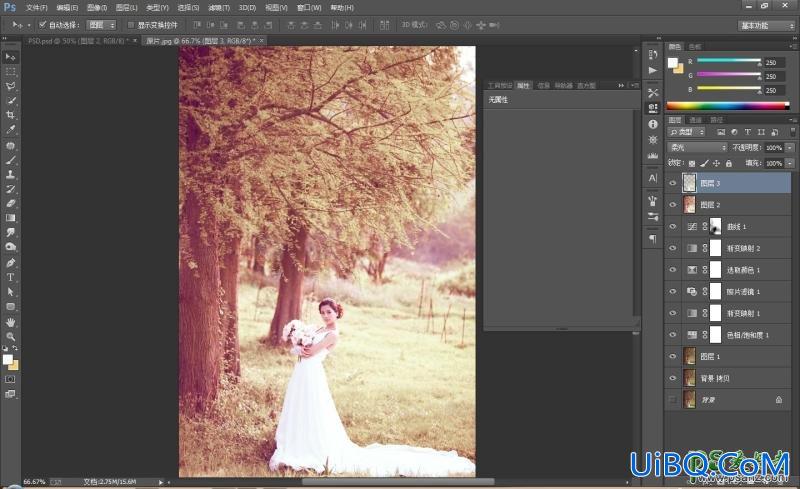Select the Dodge tool
The image size is (800, 489).
click(x=10, y=247)
